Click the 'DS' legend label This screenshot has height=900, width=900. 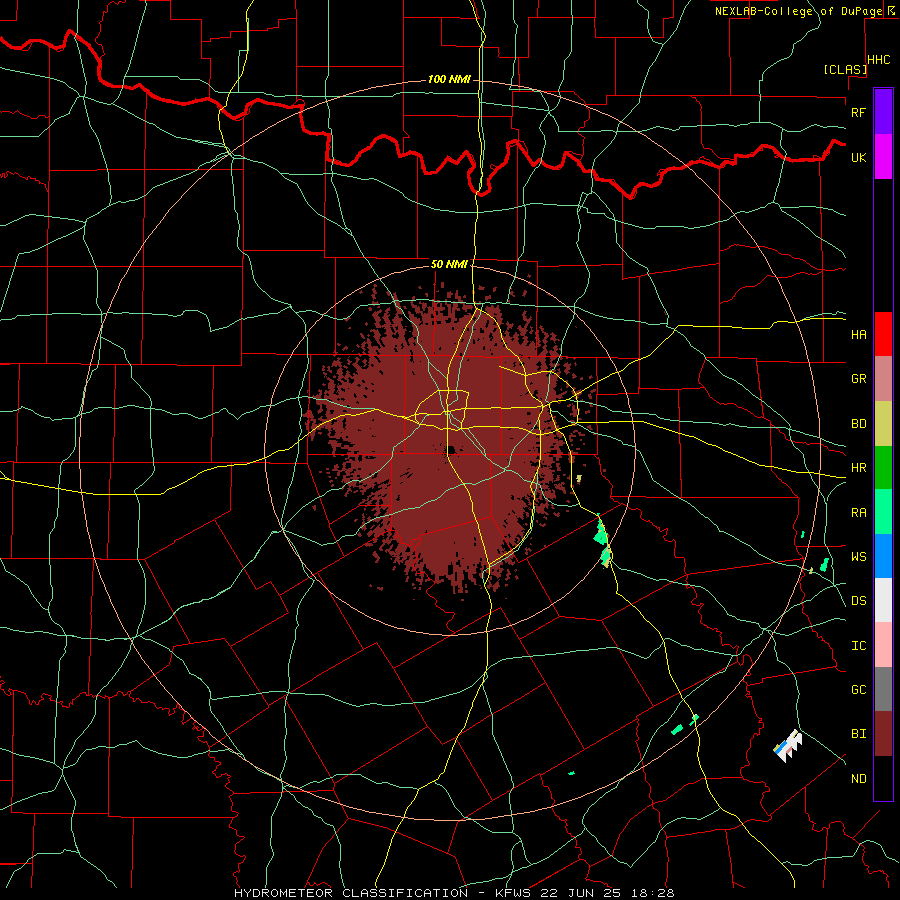click(x=858, y=601)
